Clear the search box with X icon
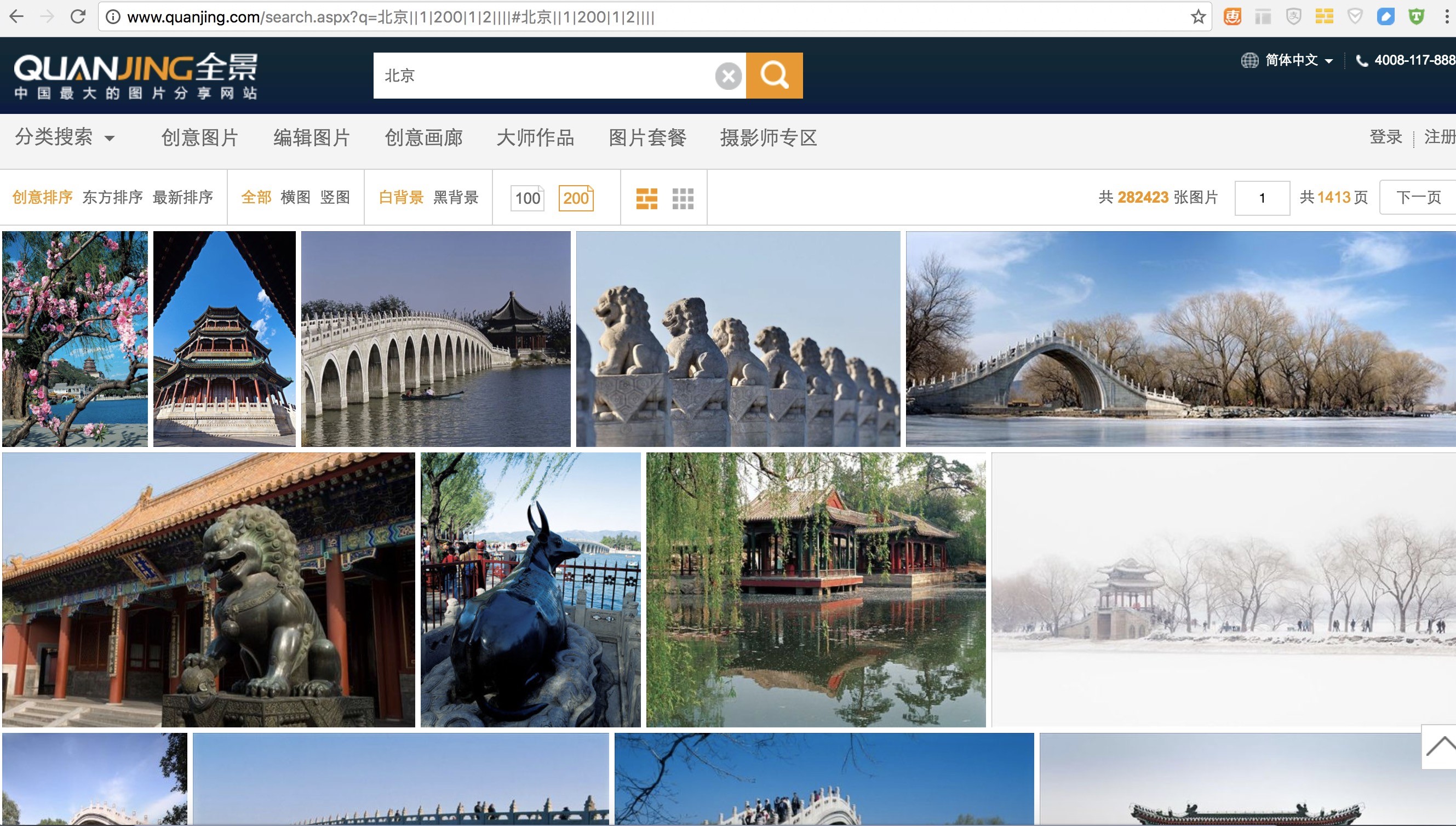 pos(729,76)
